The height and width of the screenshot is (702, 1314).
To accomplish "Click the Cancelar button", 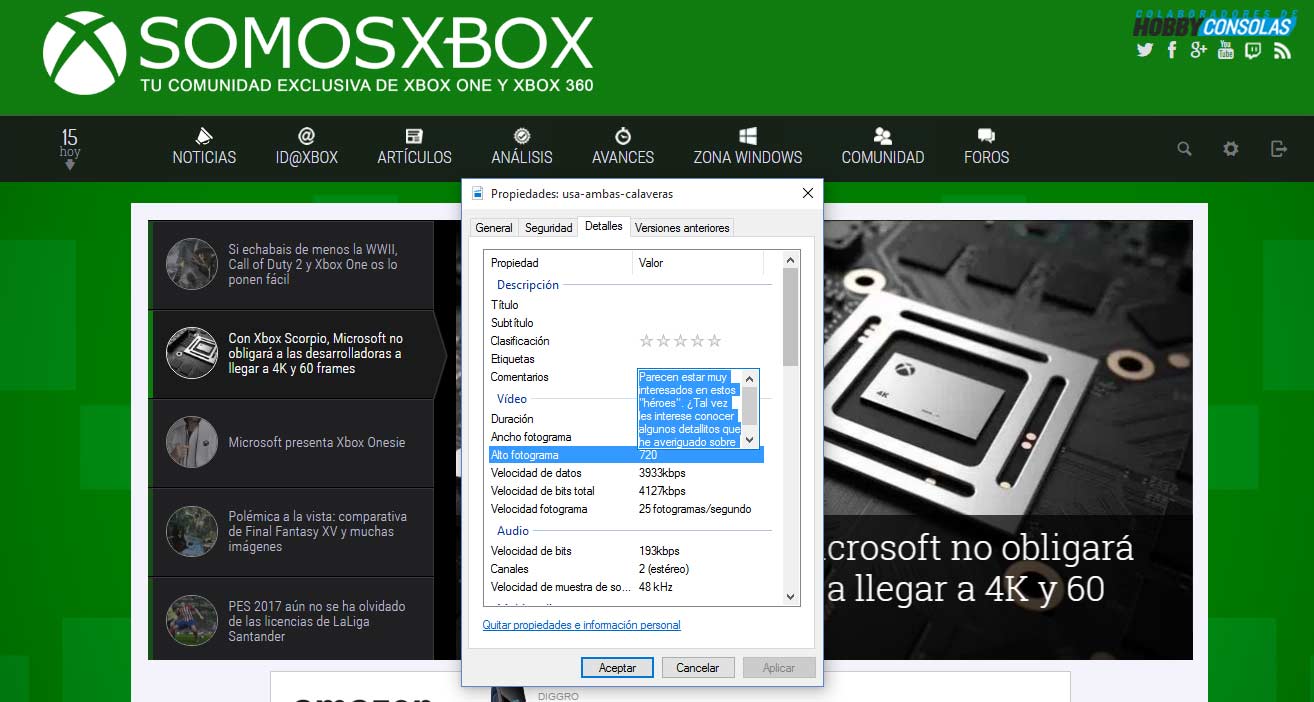I will point(698,667).
